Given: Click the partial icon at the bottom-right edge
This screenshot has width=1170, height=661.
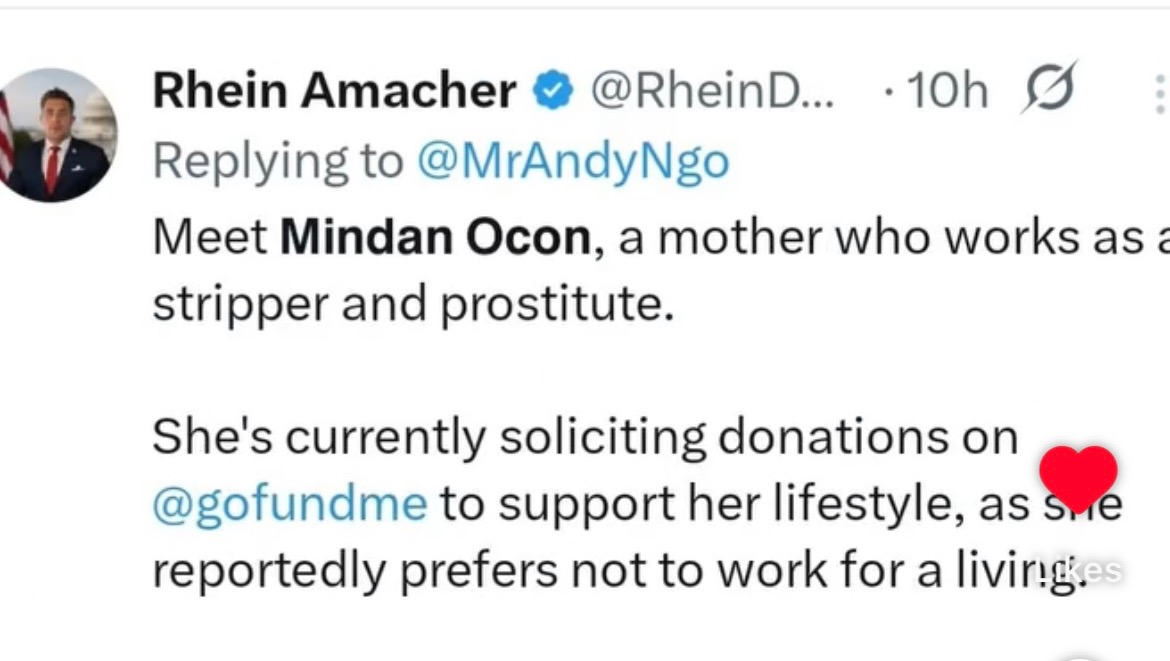Looking at the screenshot, I should pyautogui.click(x=1078, y=656).
